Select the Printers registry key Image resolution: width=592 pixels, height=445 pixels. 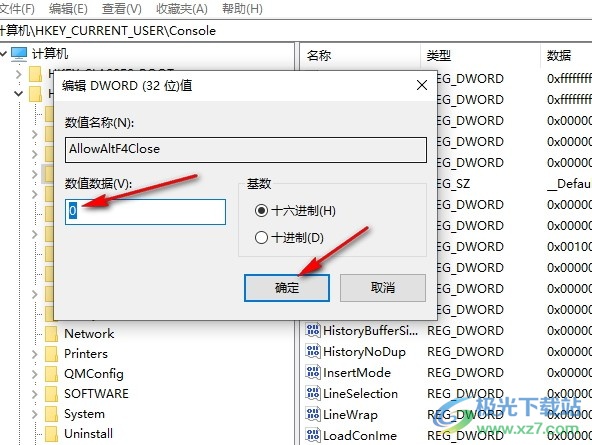click(x=86, y=354)
